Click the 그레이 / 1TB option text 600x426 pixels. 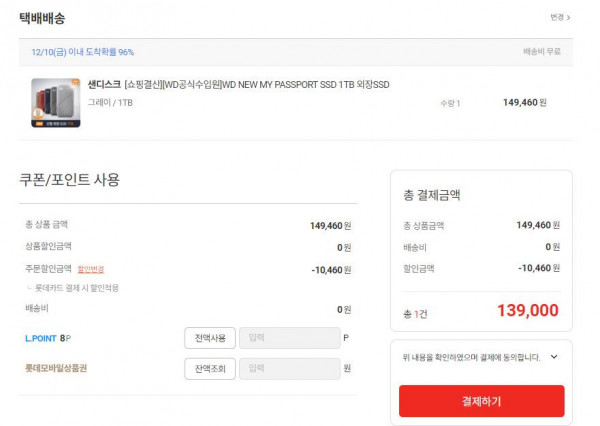tap(110, 103)
